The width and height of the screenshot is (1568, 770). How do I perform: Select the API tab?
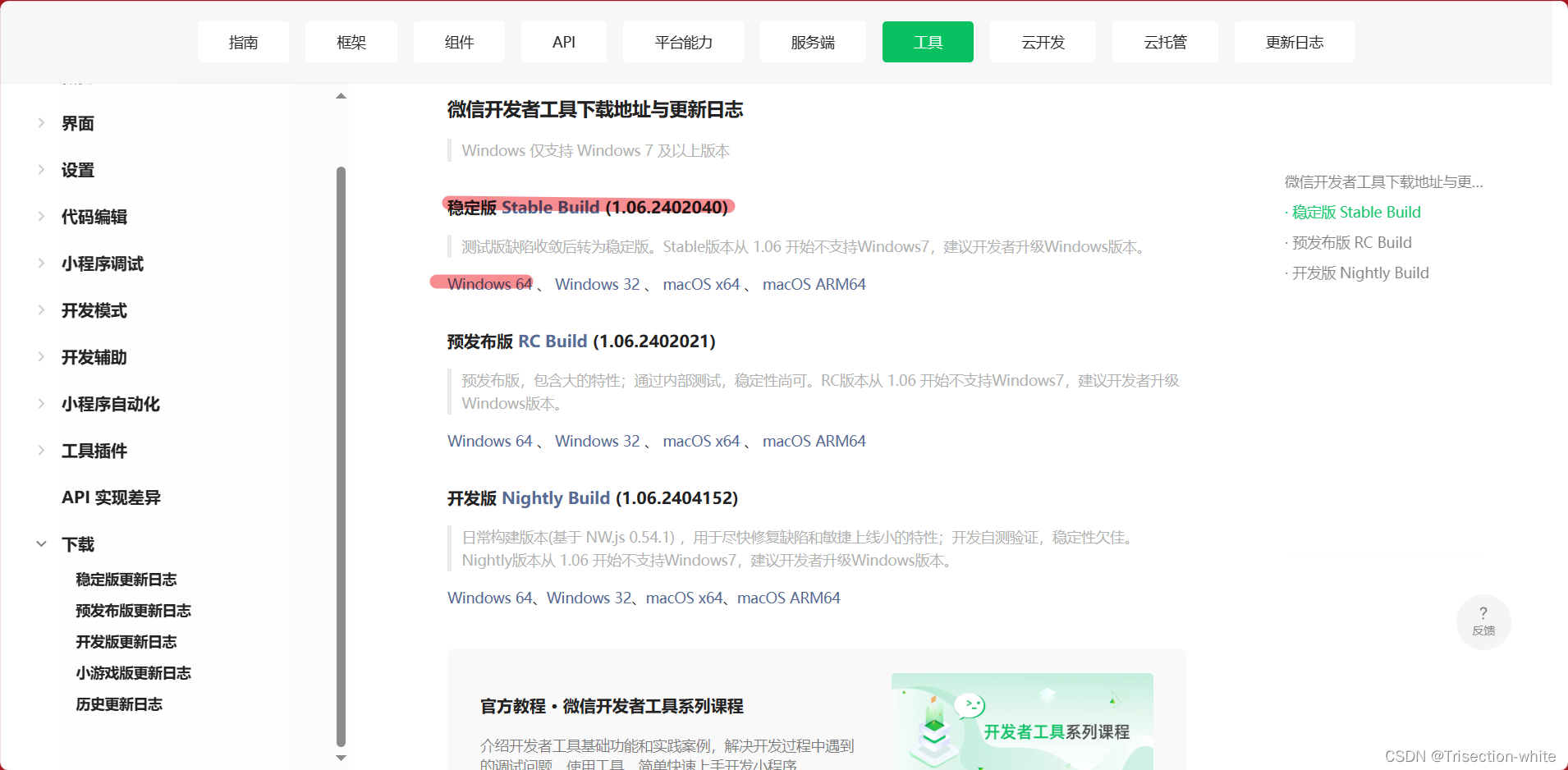pyautogui.click(x=564, y=42)
